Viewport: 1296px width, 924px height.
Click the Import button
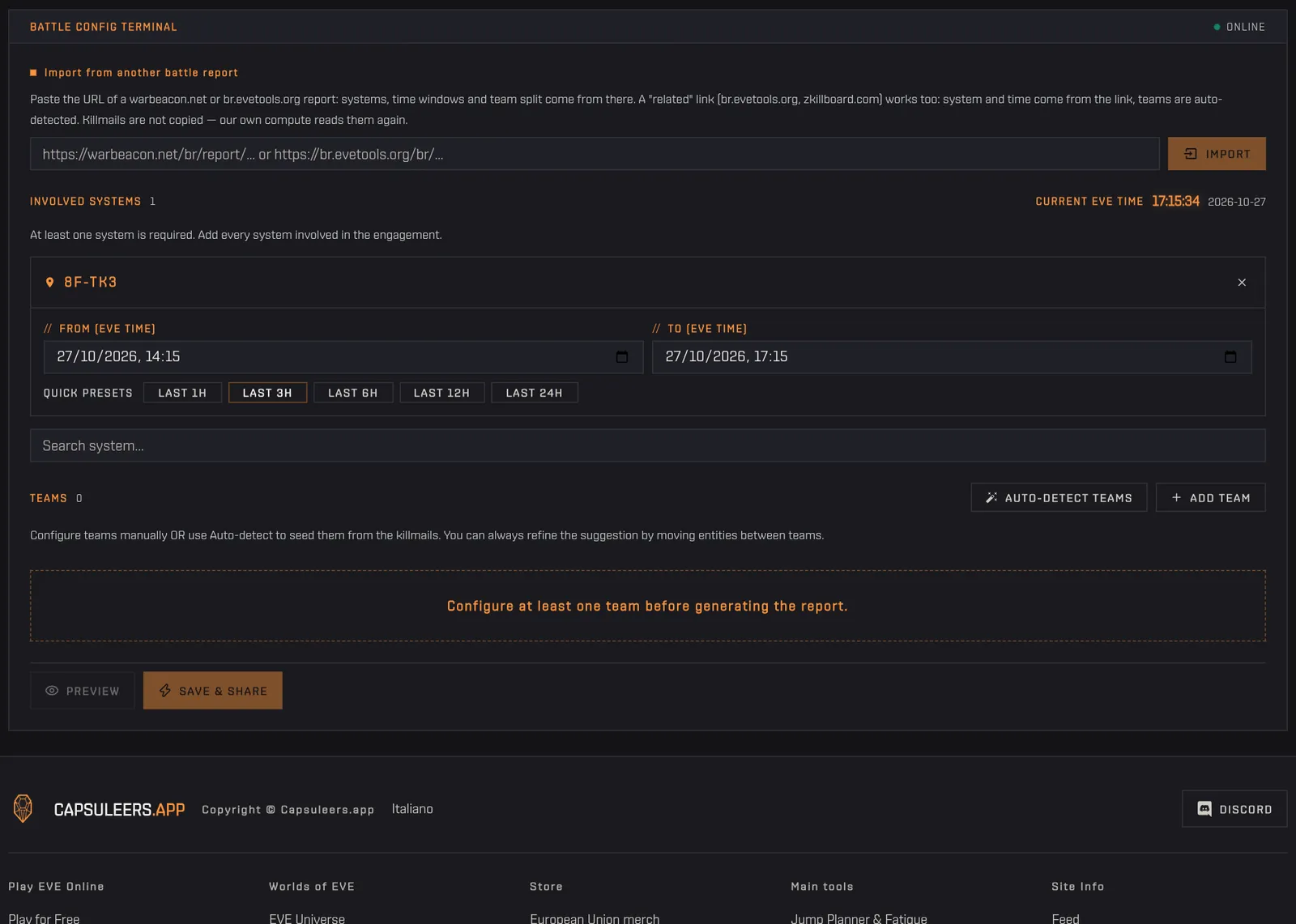click(1217, 154)
